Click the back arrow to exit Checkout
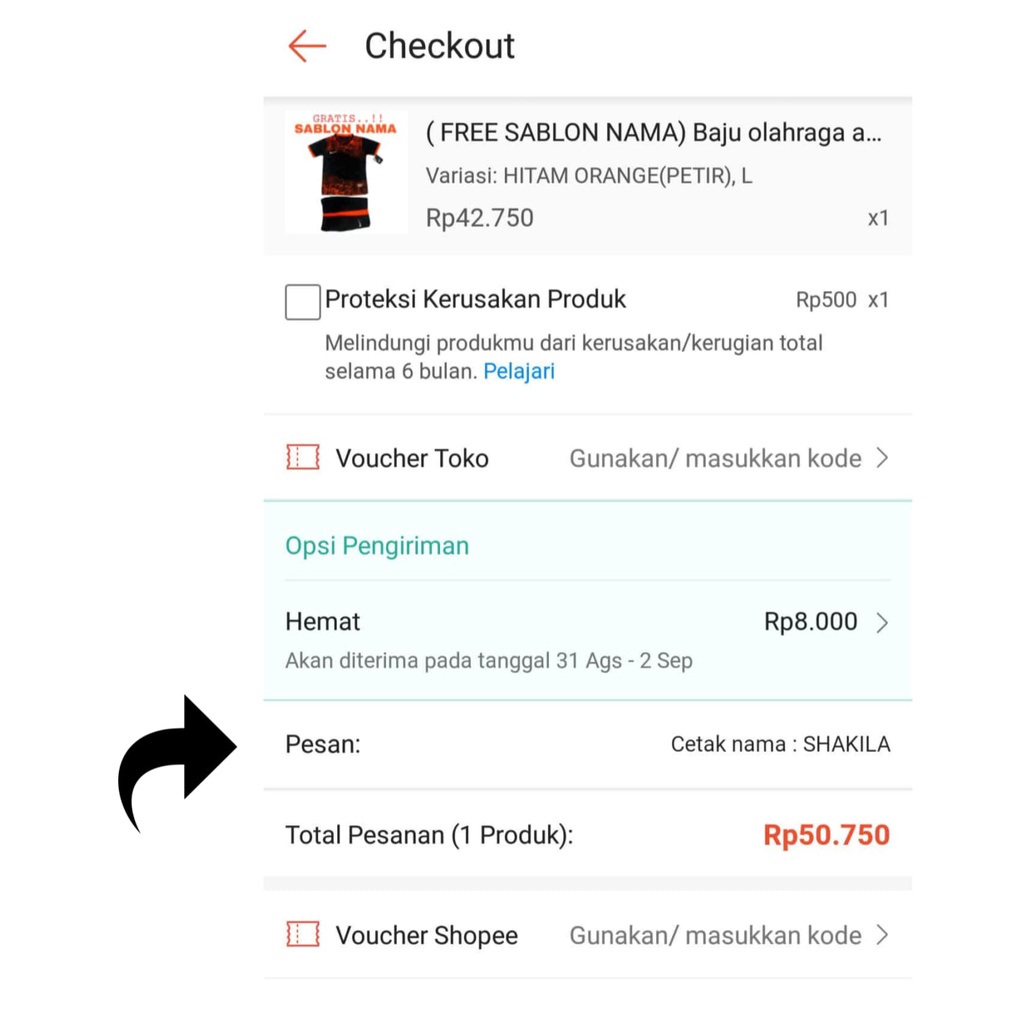This screenshot has width=1024, height=1024. pyautogui.click(x=306, y=45)
